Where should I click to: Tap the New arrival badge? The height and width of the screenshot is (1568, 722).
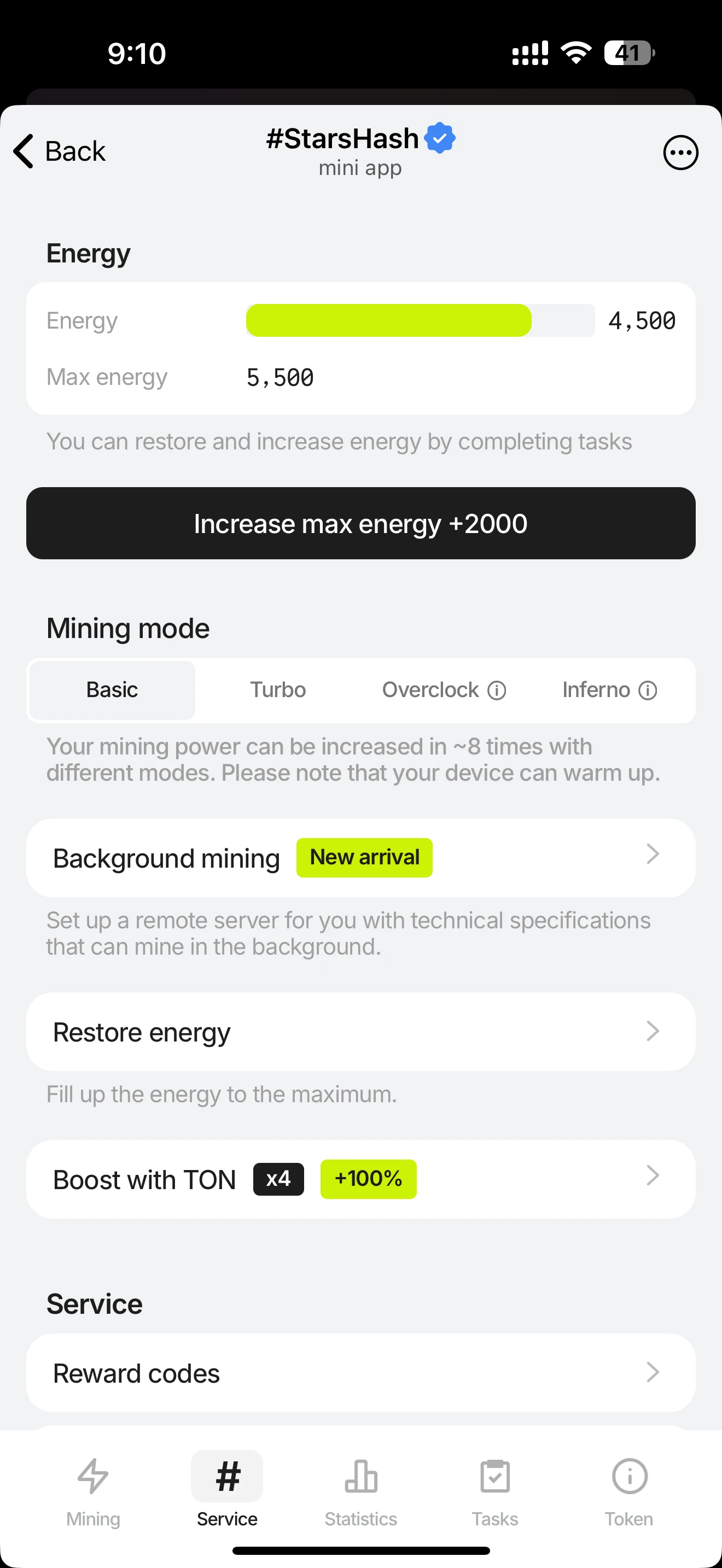point(365,858)
